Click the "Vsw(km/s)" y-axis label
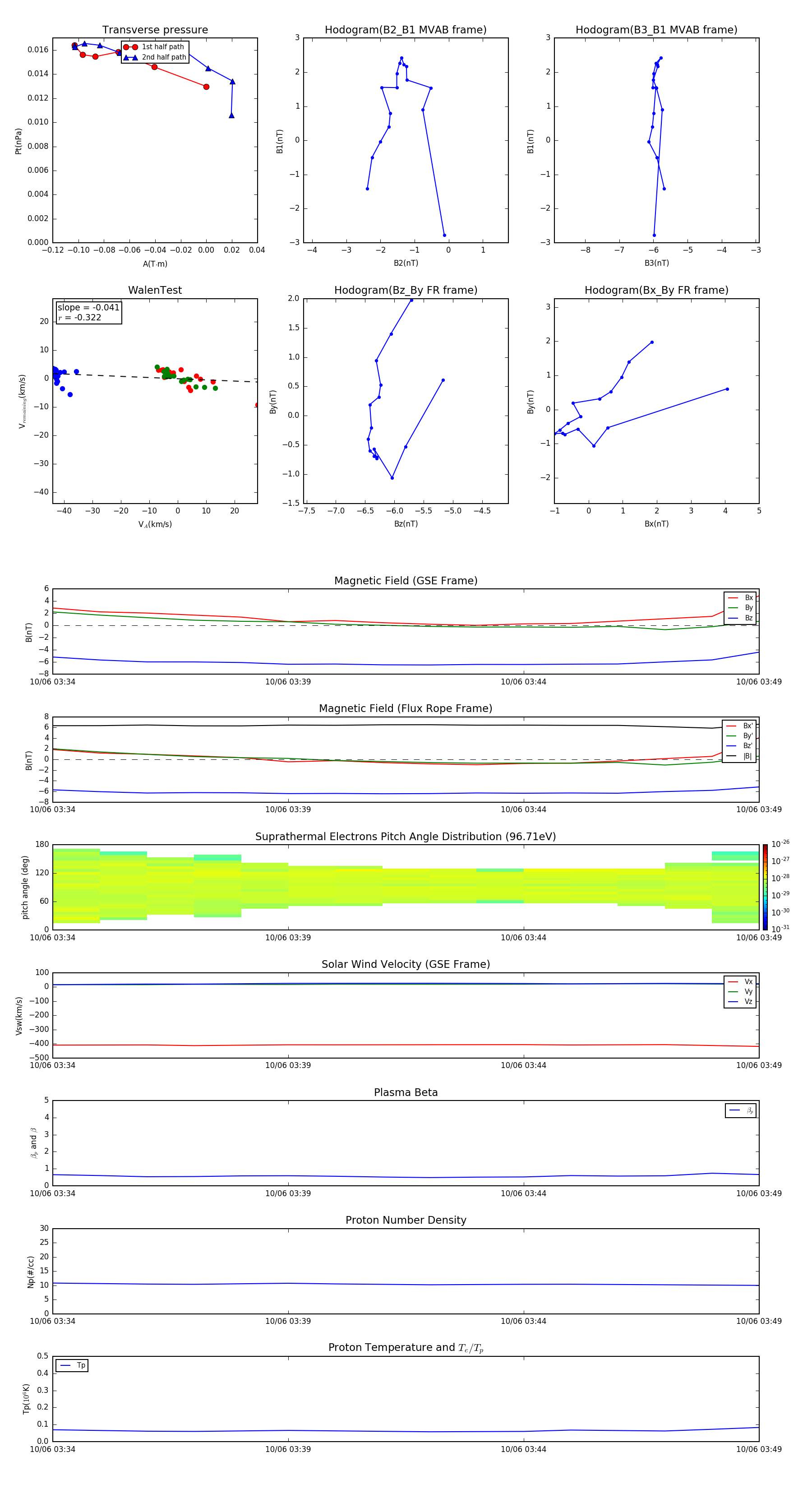This screenshot has height=1489, width=812. (x=18, y=1016)
